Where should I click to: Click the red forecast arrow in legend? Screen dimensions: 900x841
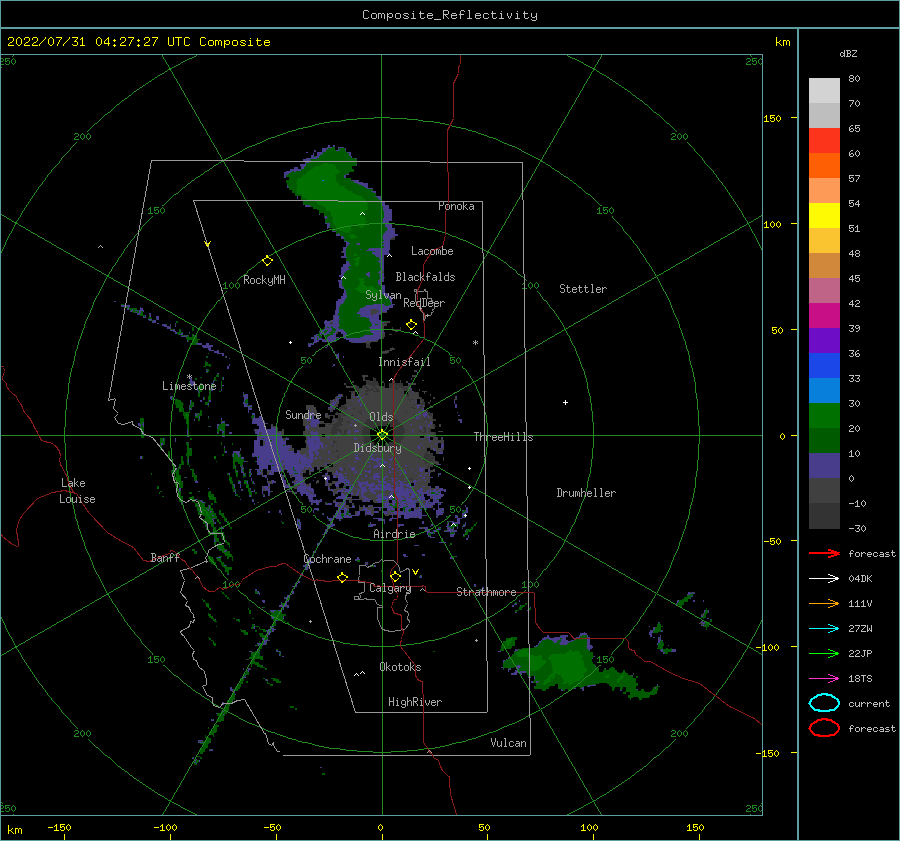pyautogui.click(x=824, y=553)
